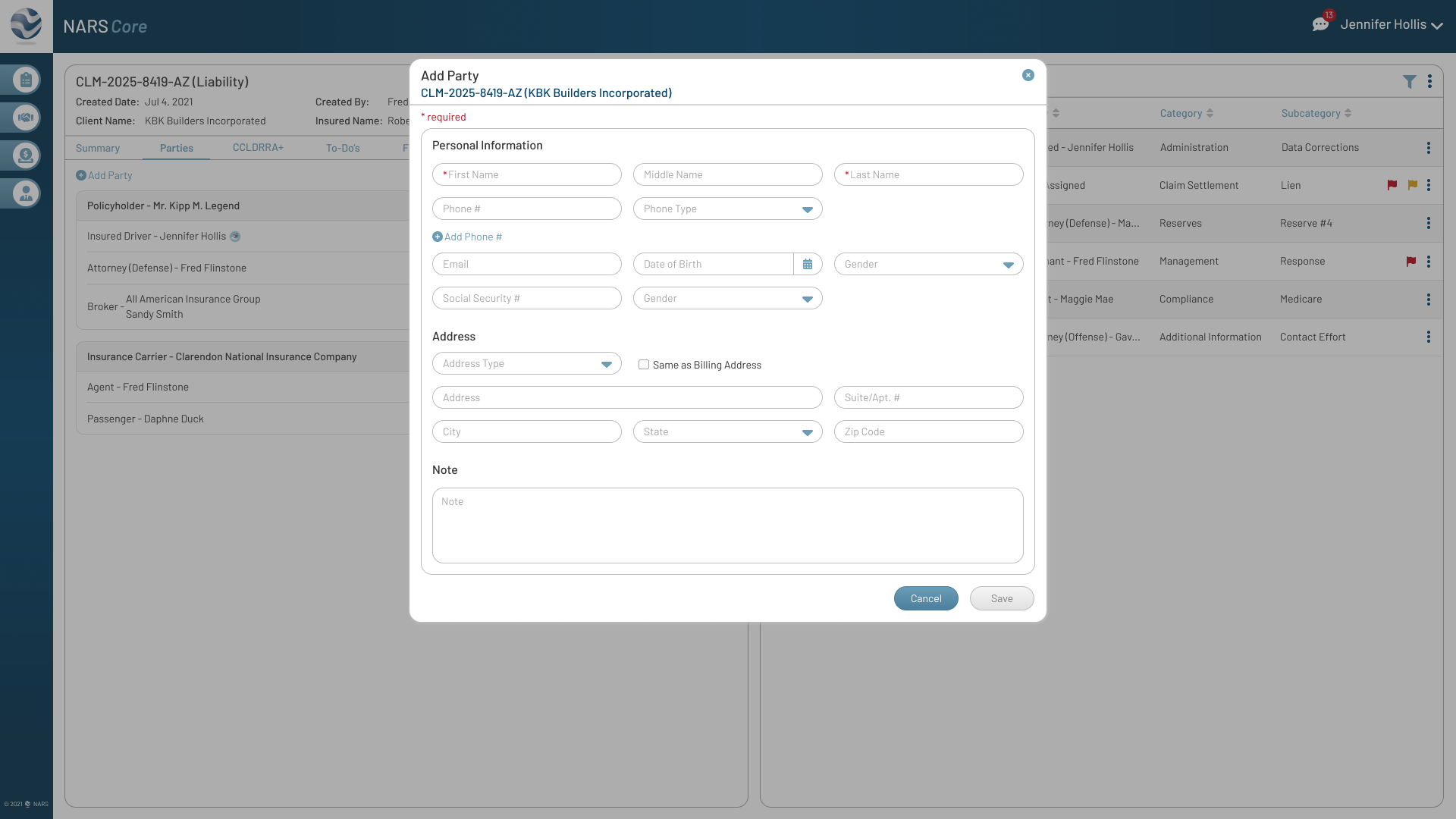Open the messages icon showing 13 notifications
The height and width of the screenshot is (819, 1456).
tap(1321, 24)
